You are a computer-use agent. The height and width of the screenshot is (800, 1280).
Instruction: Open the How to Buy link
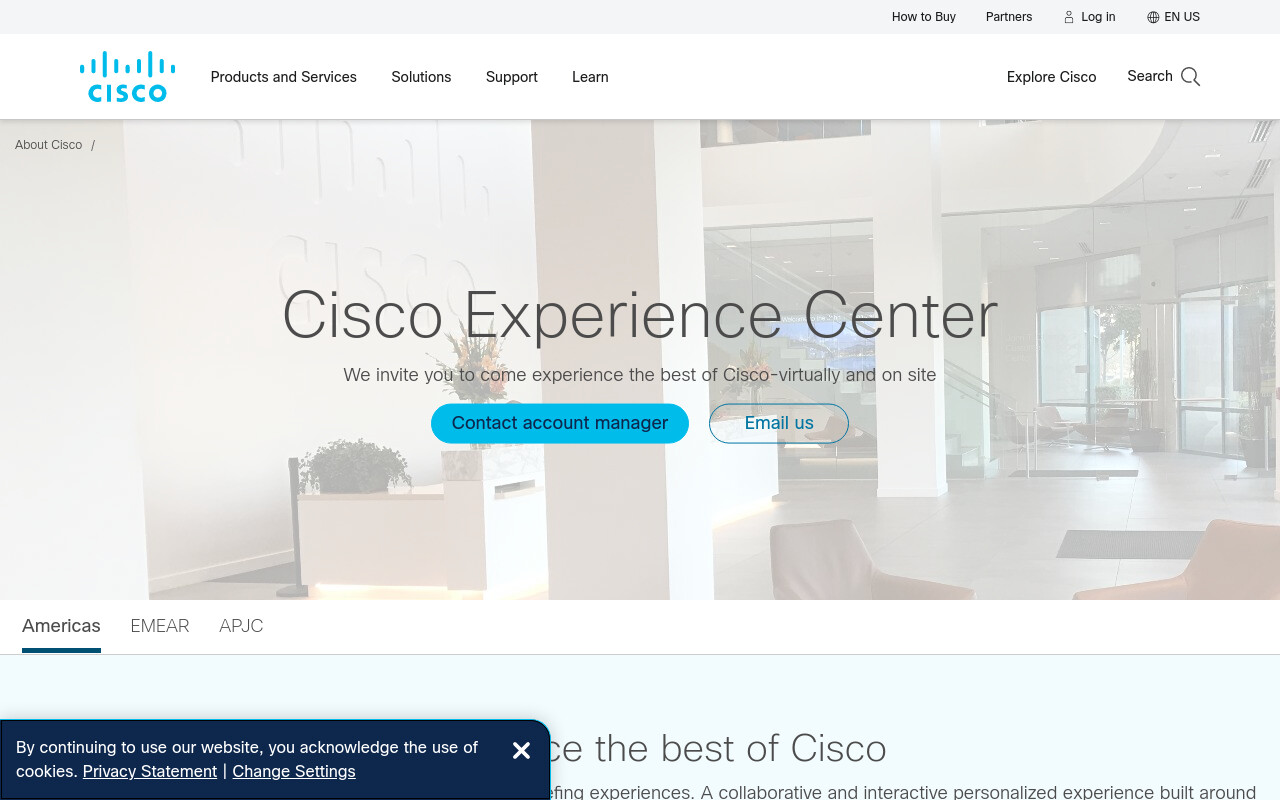924,17
